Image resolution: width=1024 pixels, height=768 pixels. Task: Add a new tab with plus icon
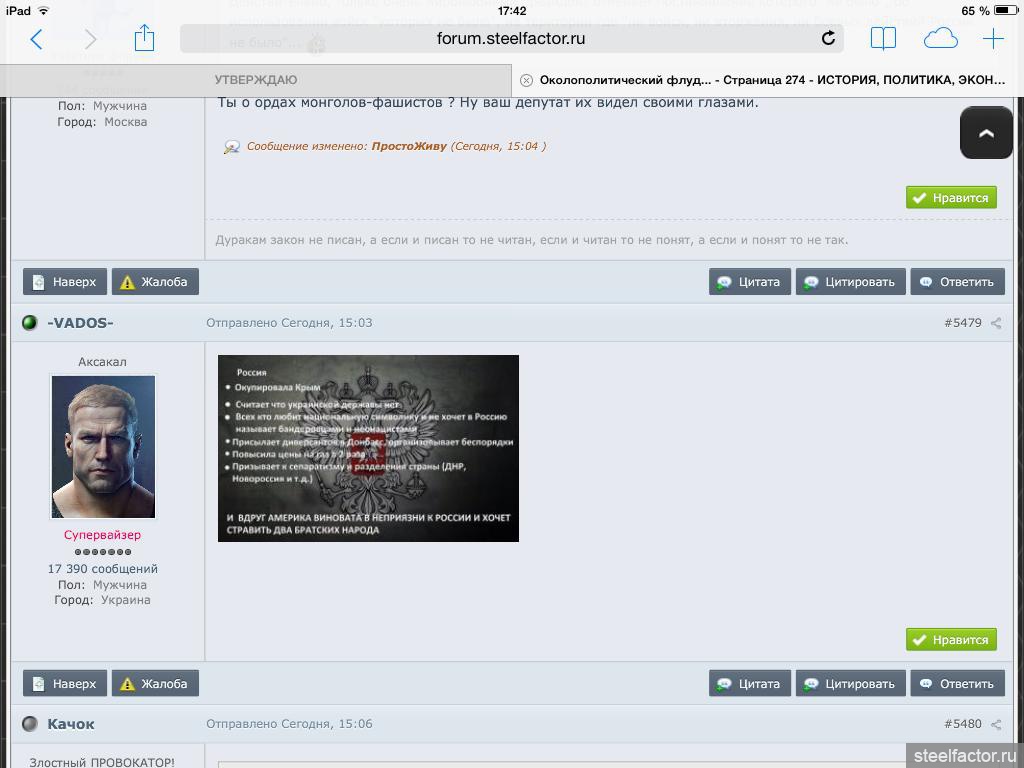click(993, 39)
